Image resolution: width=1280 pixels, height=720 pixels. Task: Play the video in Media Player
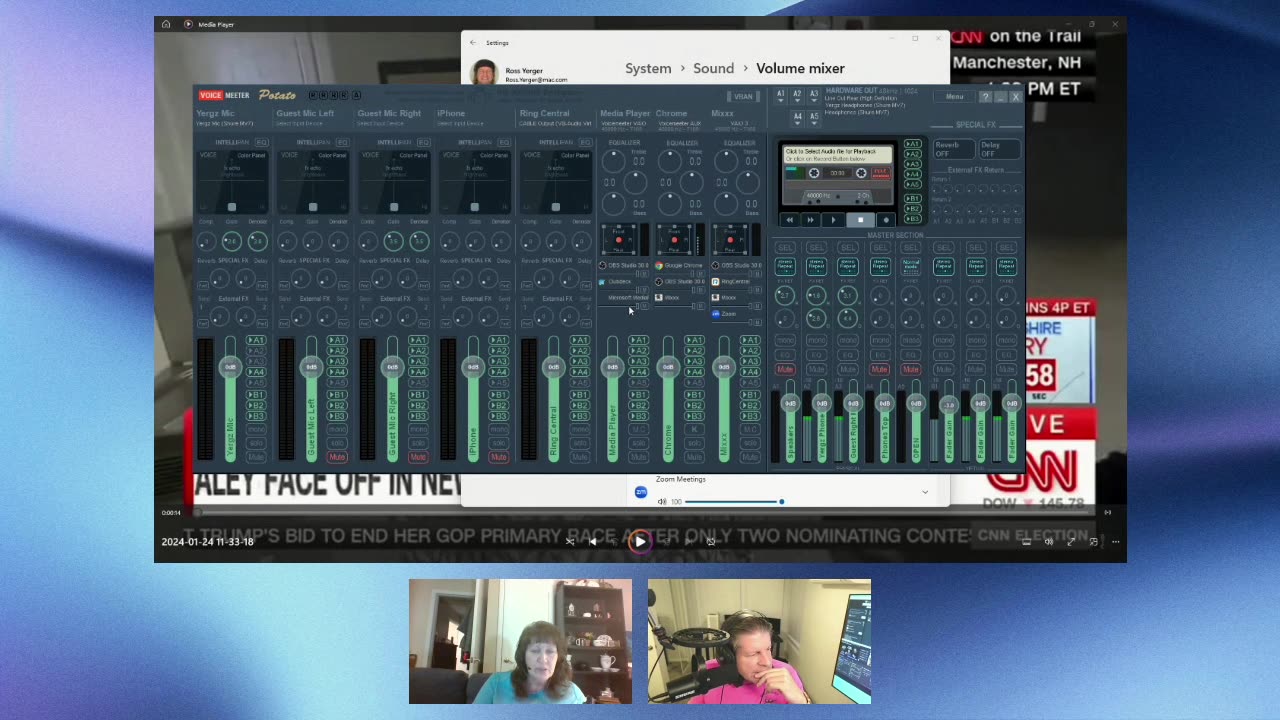(x=640, y=542)
